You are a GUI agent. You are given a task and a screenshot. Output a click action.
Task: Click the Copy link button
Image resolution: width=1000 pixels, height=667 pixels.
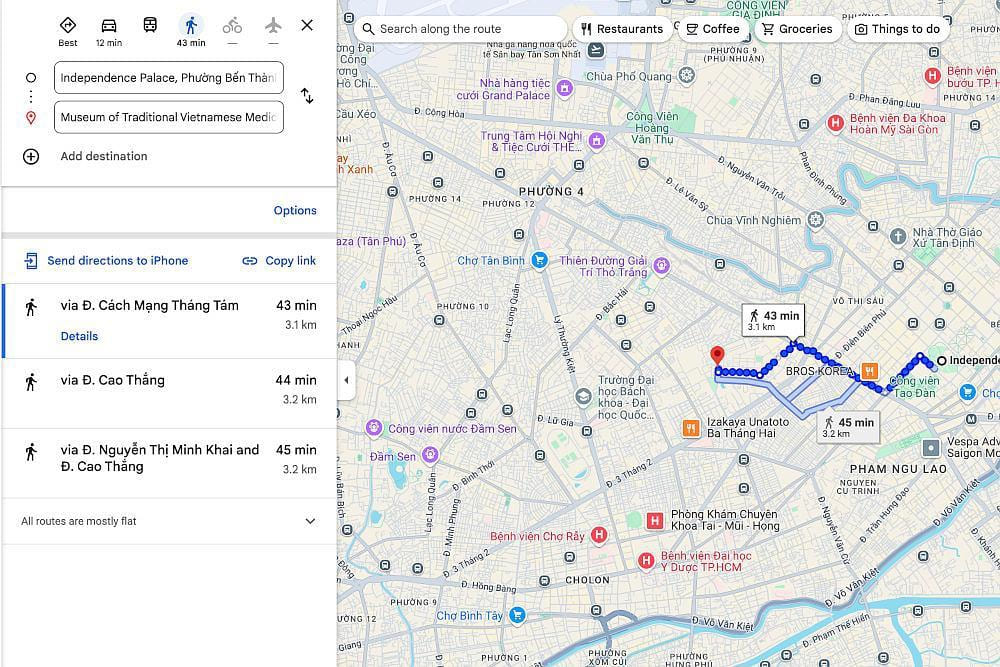(x=279, y=261)
